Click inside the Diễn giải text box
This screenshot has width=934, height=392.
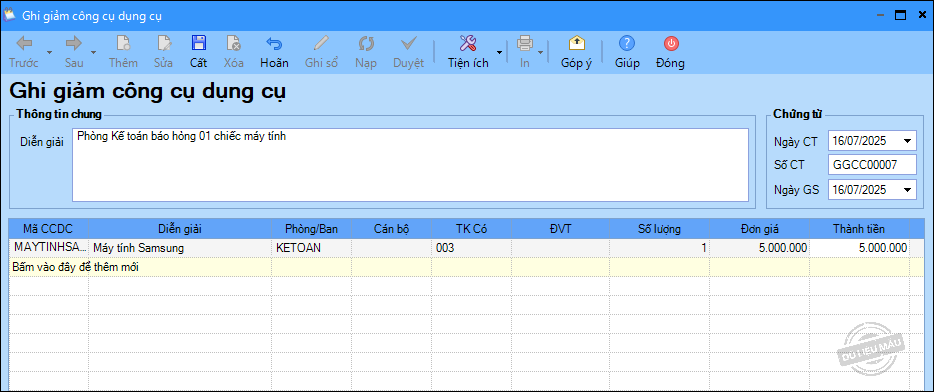[x=410, y=165]
